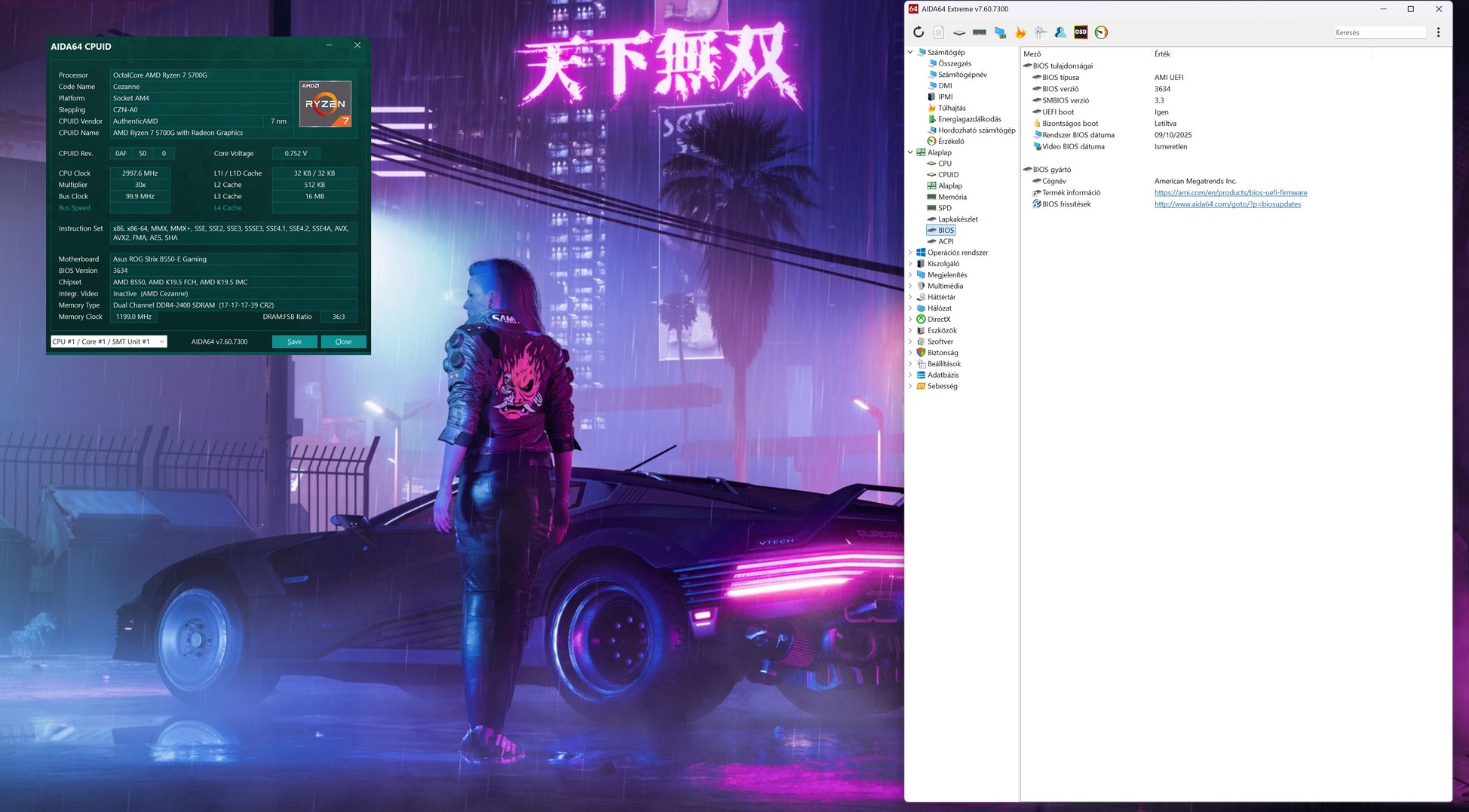
Task: Click the Report page icon in AIDA64 toolbar
Action: coord(938,32)
